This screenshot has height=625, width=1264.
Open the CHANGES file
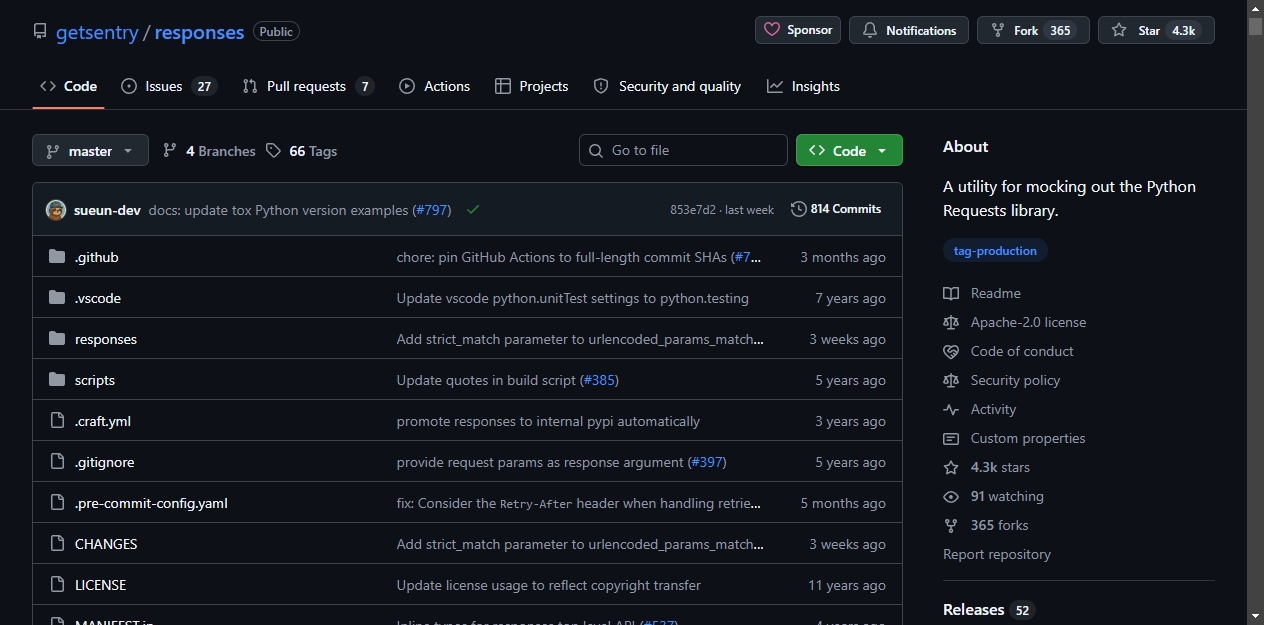tap(106, 544)
